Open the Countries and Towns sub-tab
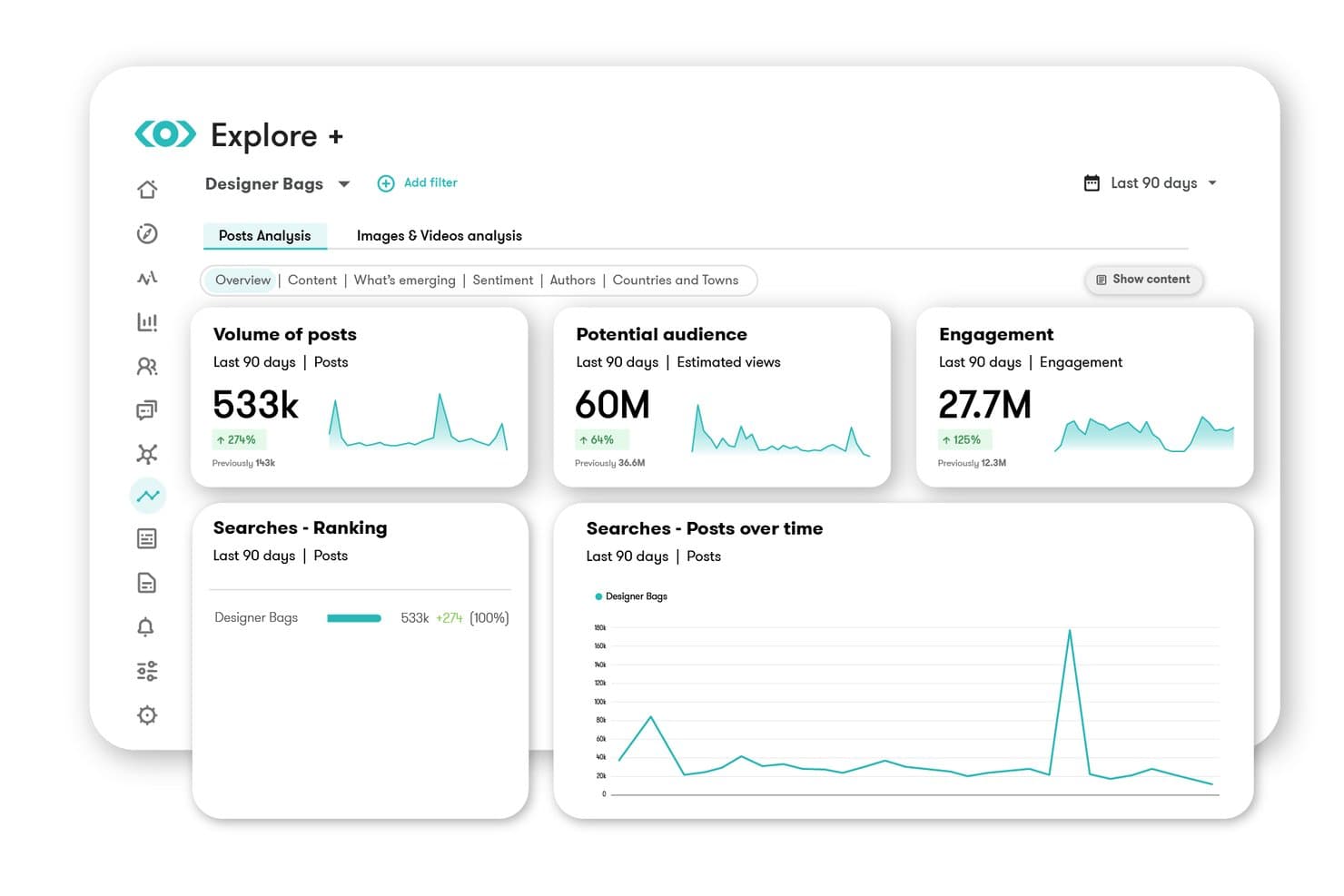The image size is (1344, 896). pos(676,280)
